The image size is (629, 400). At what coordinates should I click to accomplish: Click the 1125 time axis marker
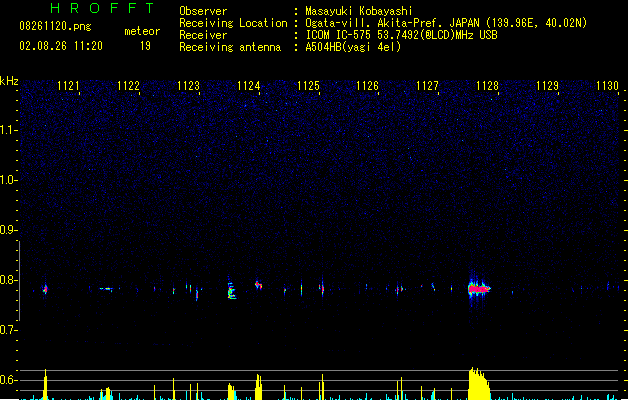tap(308, 86)
